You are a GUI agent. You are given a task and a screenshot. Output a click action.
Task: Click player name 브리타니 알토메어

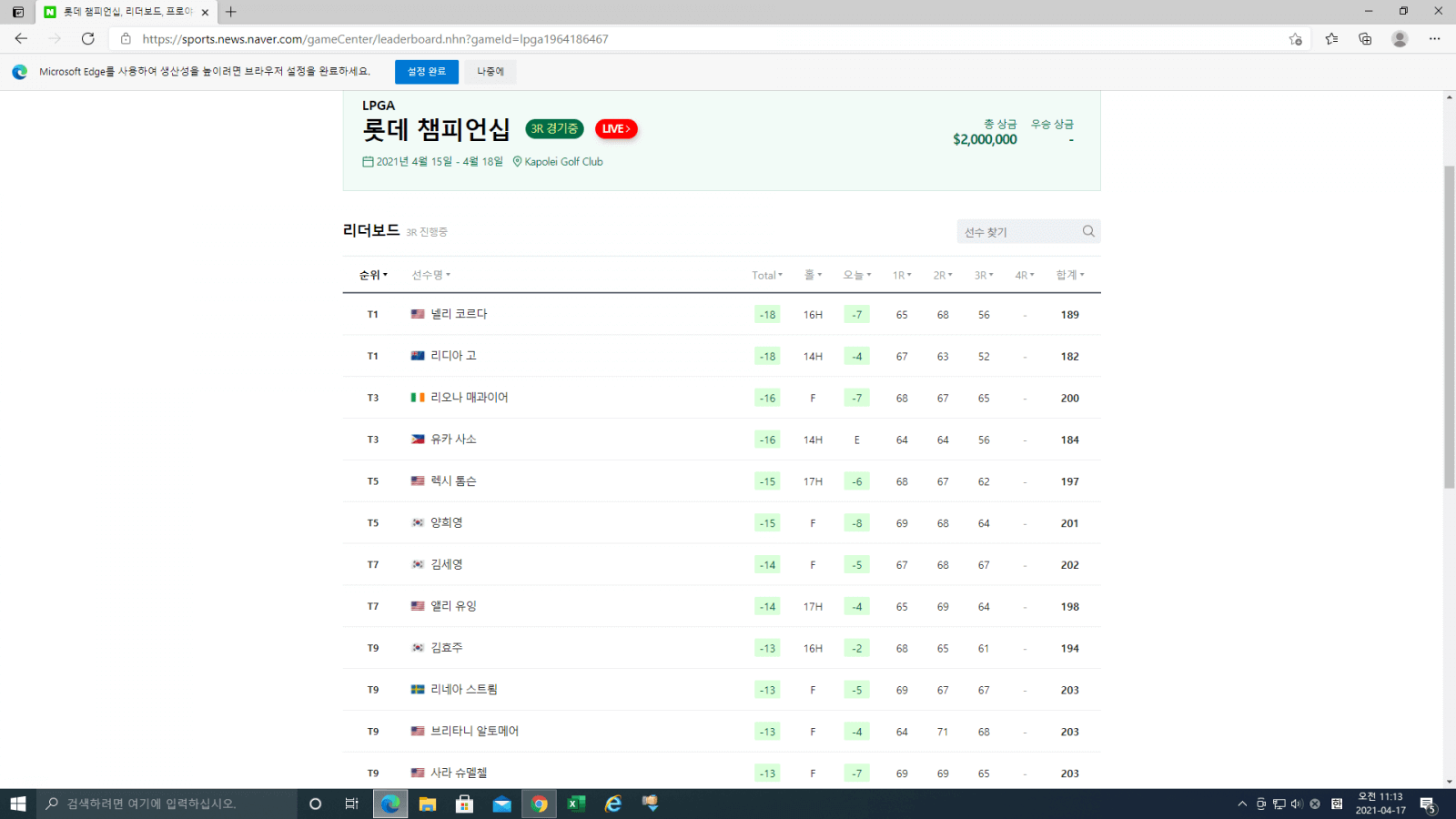[475, 731]
